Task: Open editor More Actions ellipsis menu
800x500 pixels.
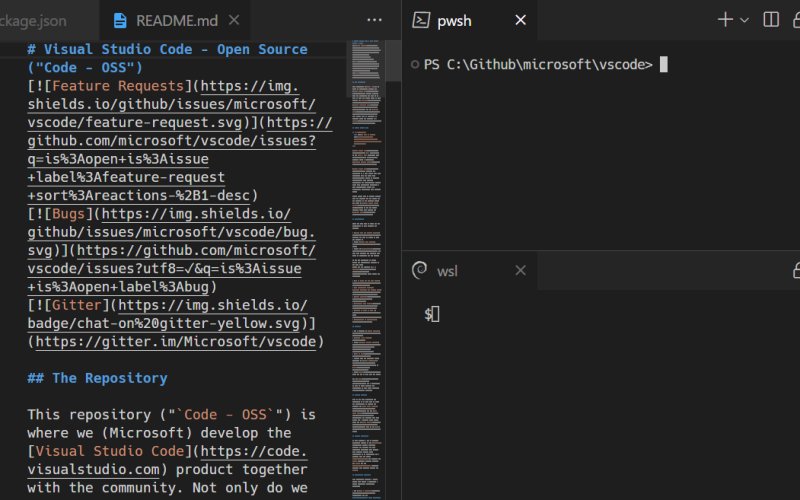Action: (x=374, y=20)
